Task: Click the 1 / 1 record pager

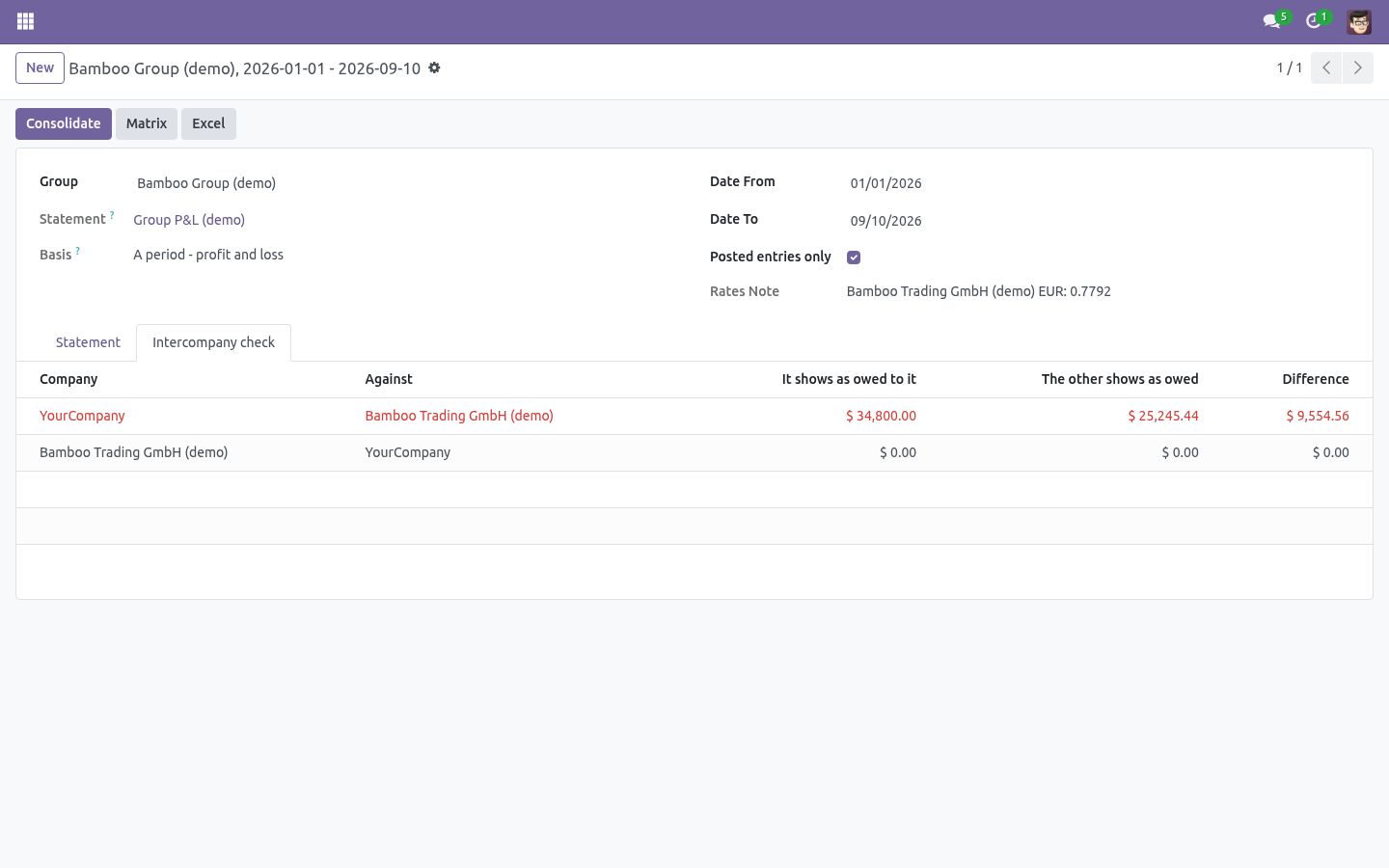Action: click(1290, 68)
